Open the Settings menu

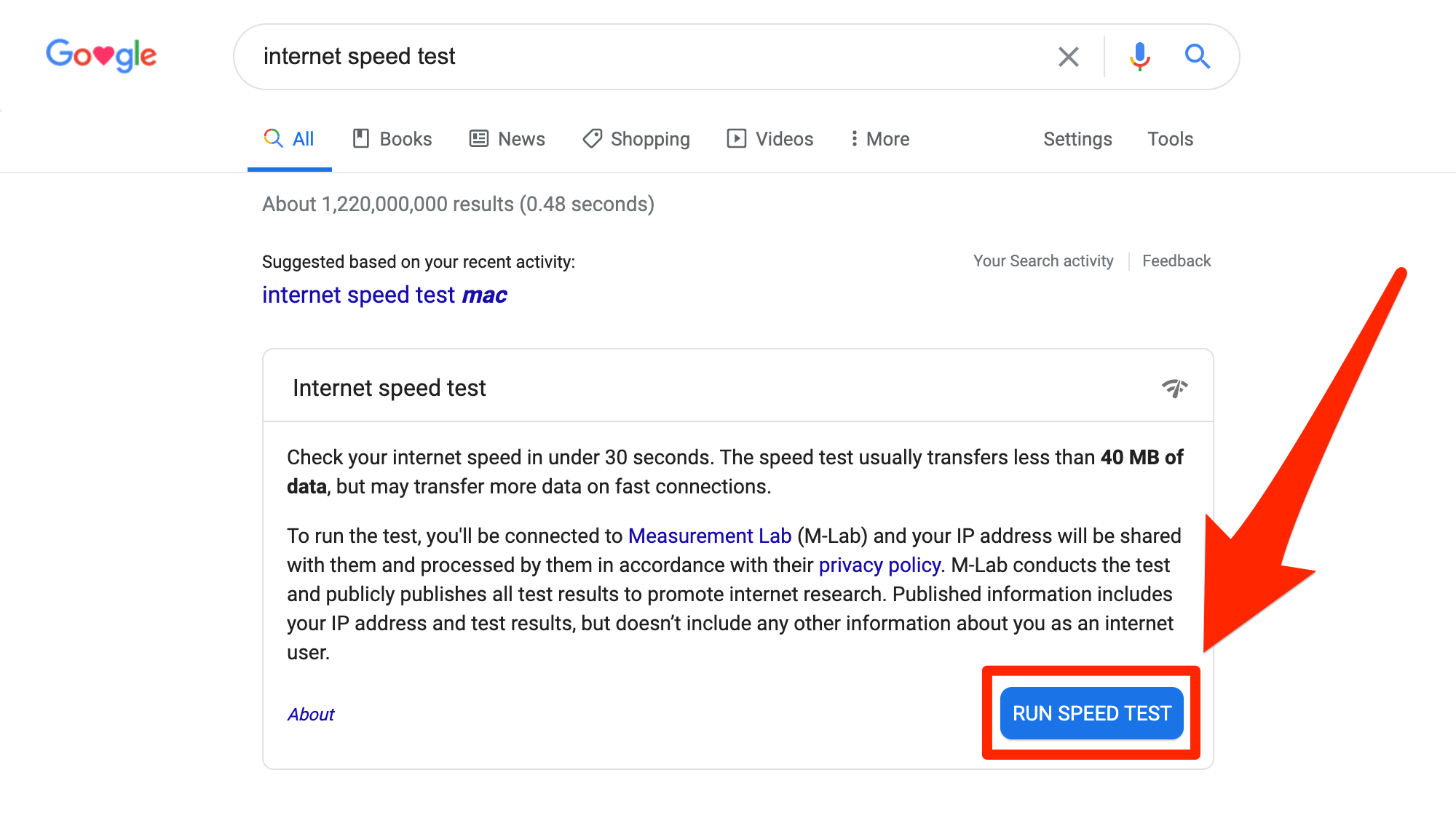[1077, 139]
